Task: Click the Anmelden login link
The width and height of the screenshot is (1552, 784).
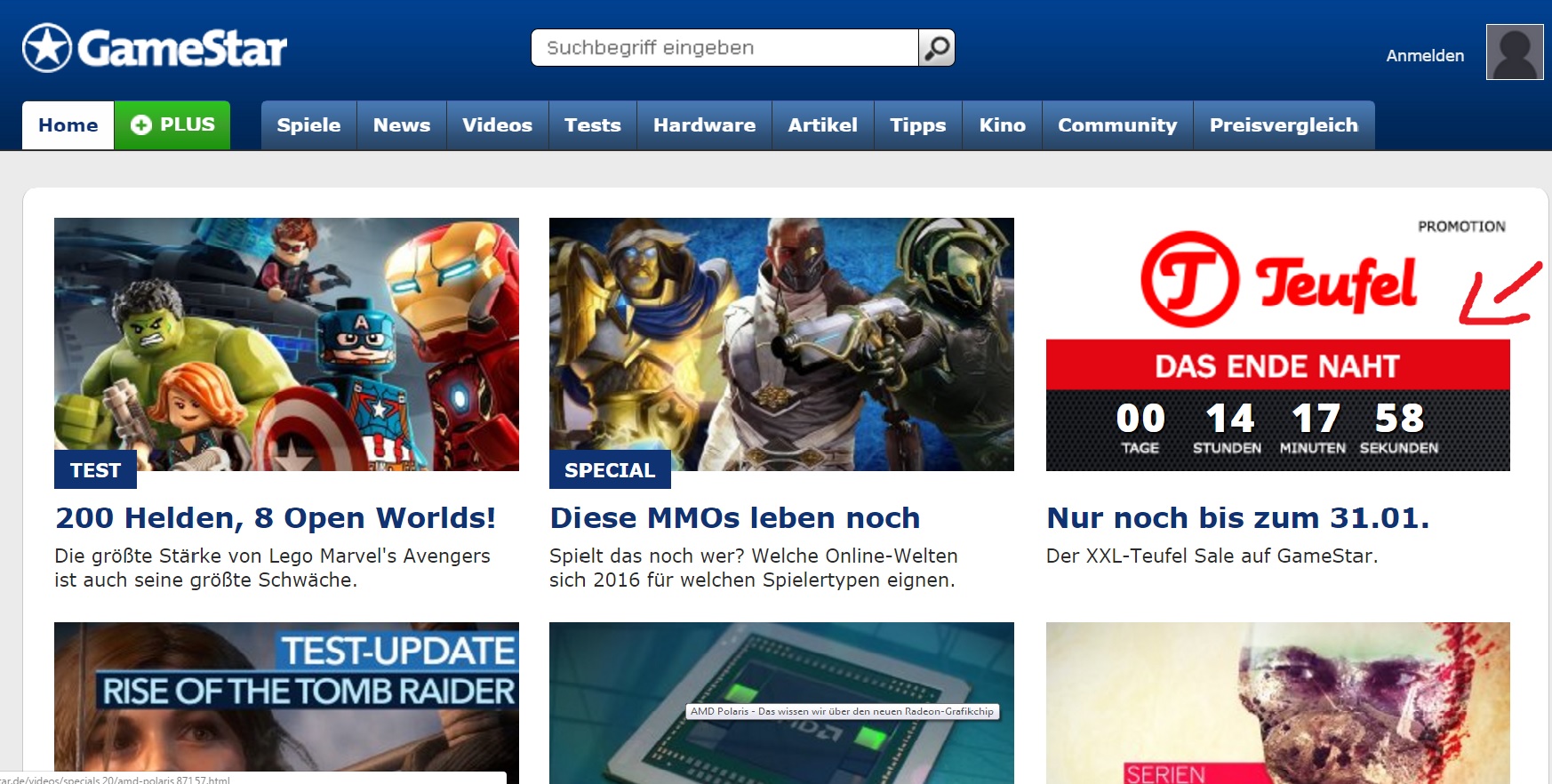Action: [1425, 55]
